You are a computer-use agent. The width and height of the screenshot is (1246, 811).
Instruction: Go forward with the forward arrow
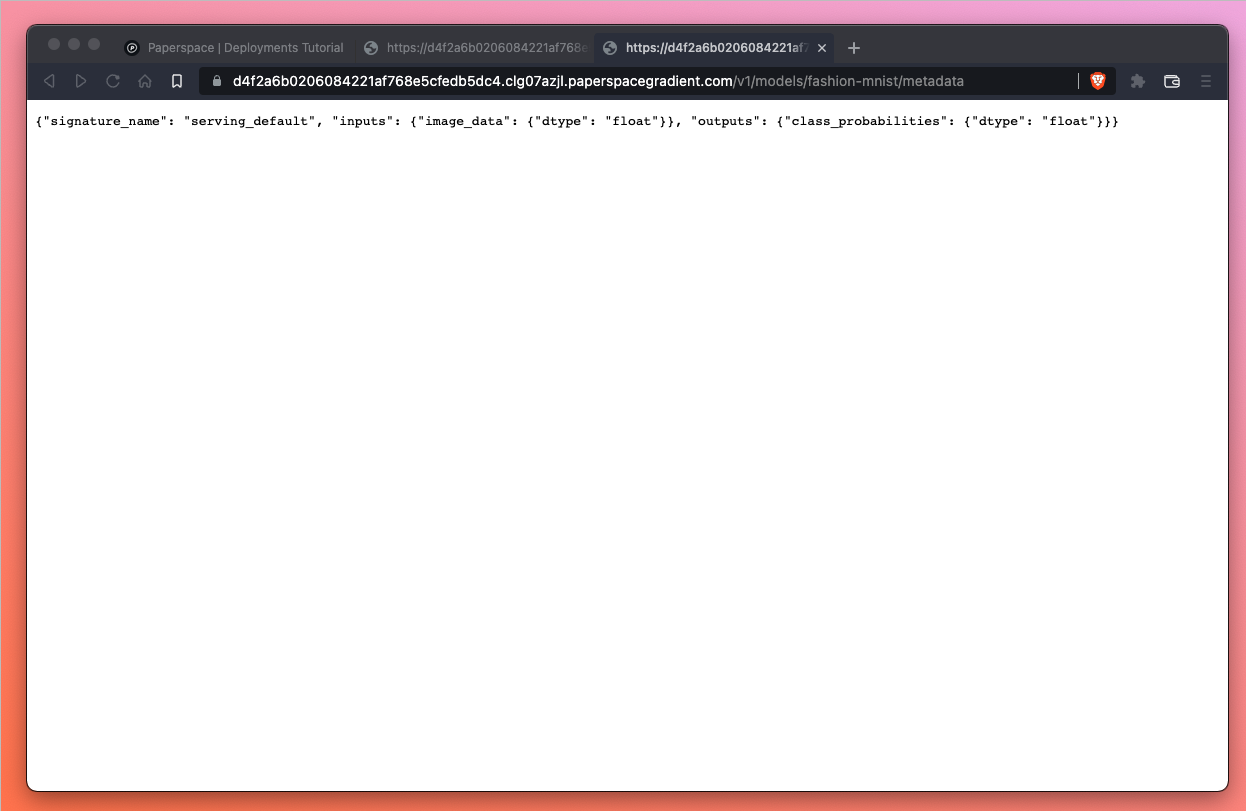[81, 81]
